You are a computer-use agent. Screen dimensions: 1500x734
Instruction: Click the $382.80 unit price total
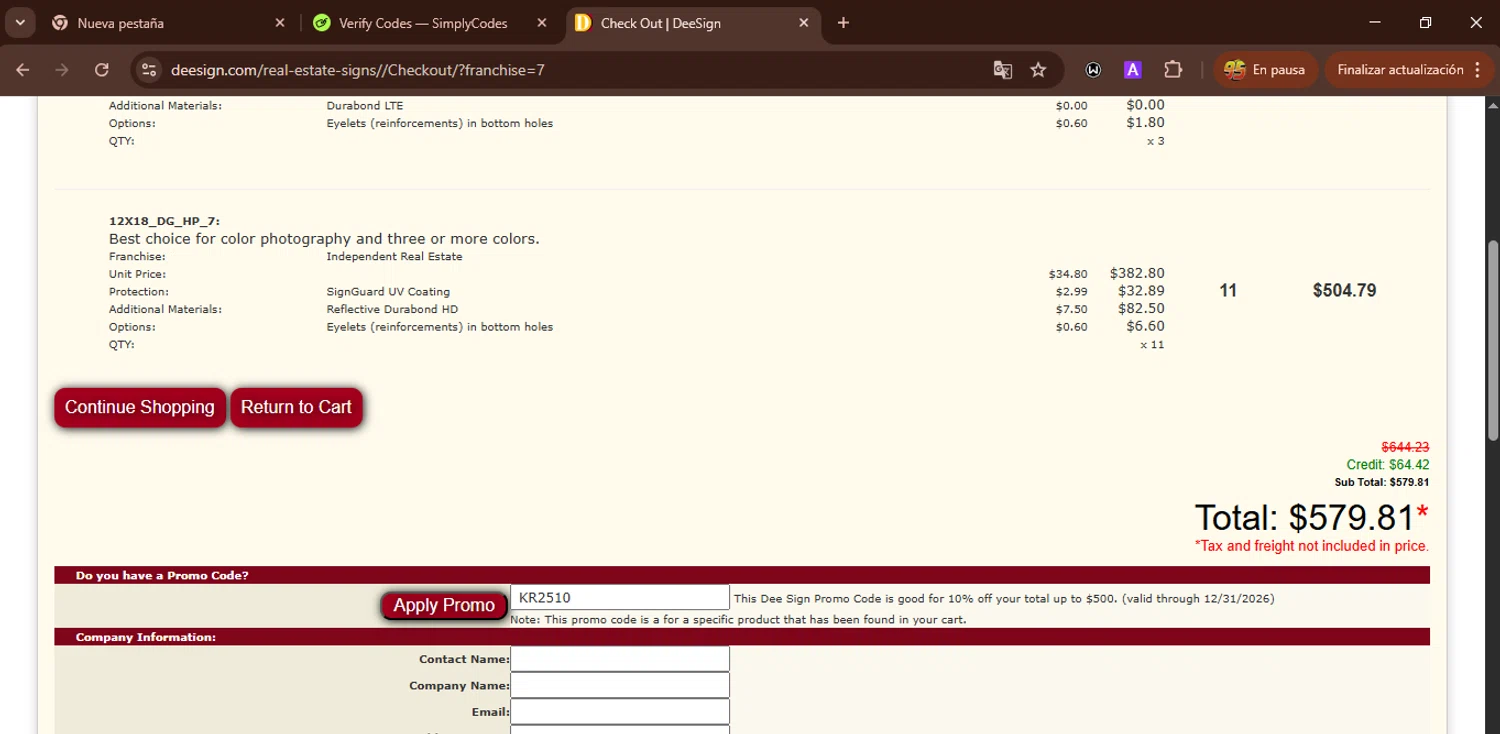1137,273
